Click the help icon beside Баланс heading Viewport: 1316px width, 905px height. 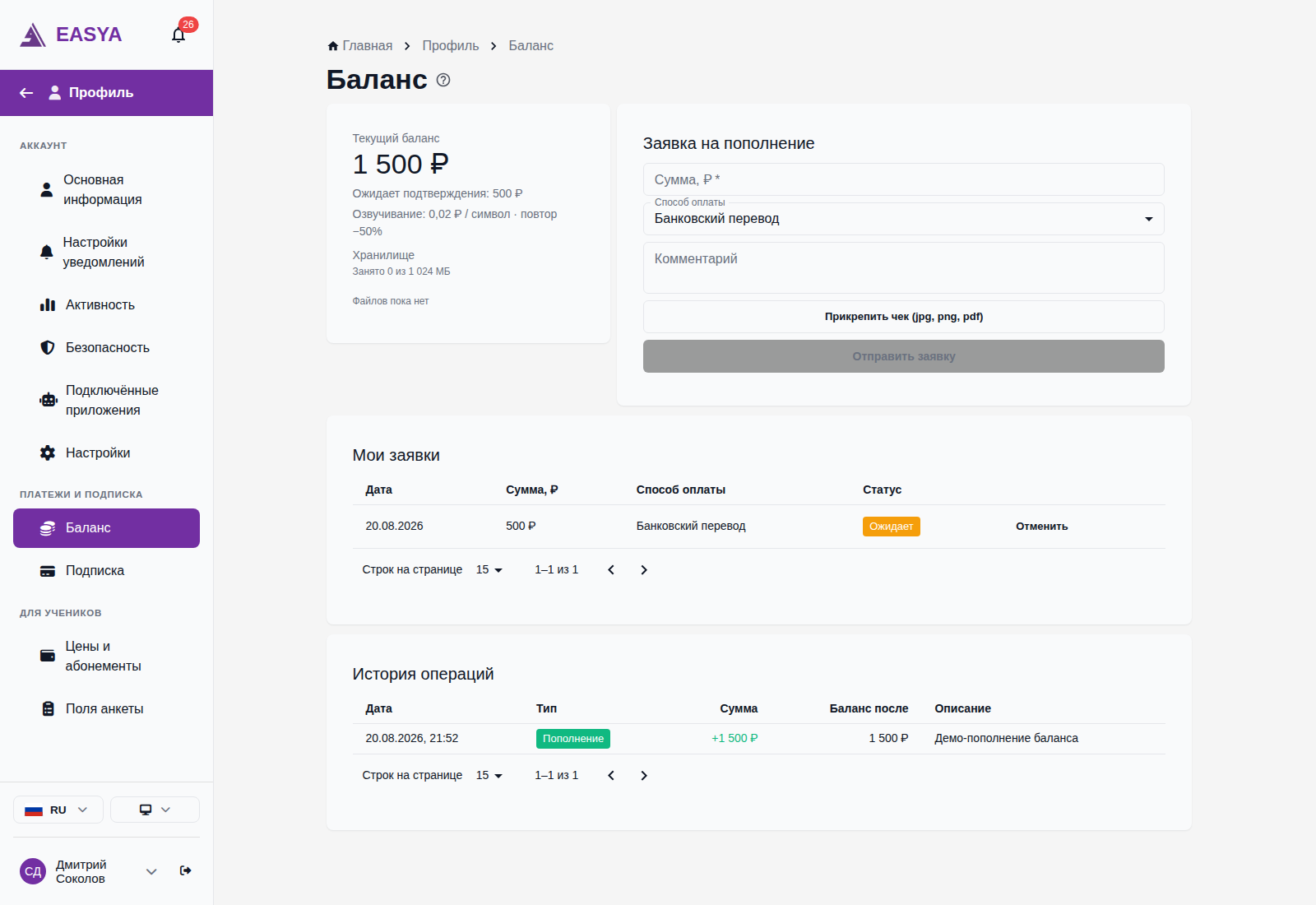[x=443, y=80]
